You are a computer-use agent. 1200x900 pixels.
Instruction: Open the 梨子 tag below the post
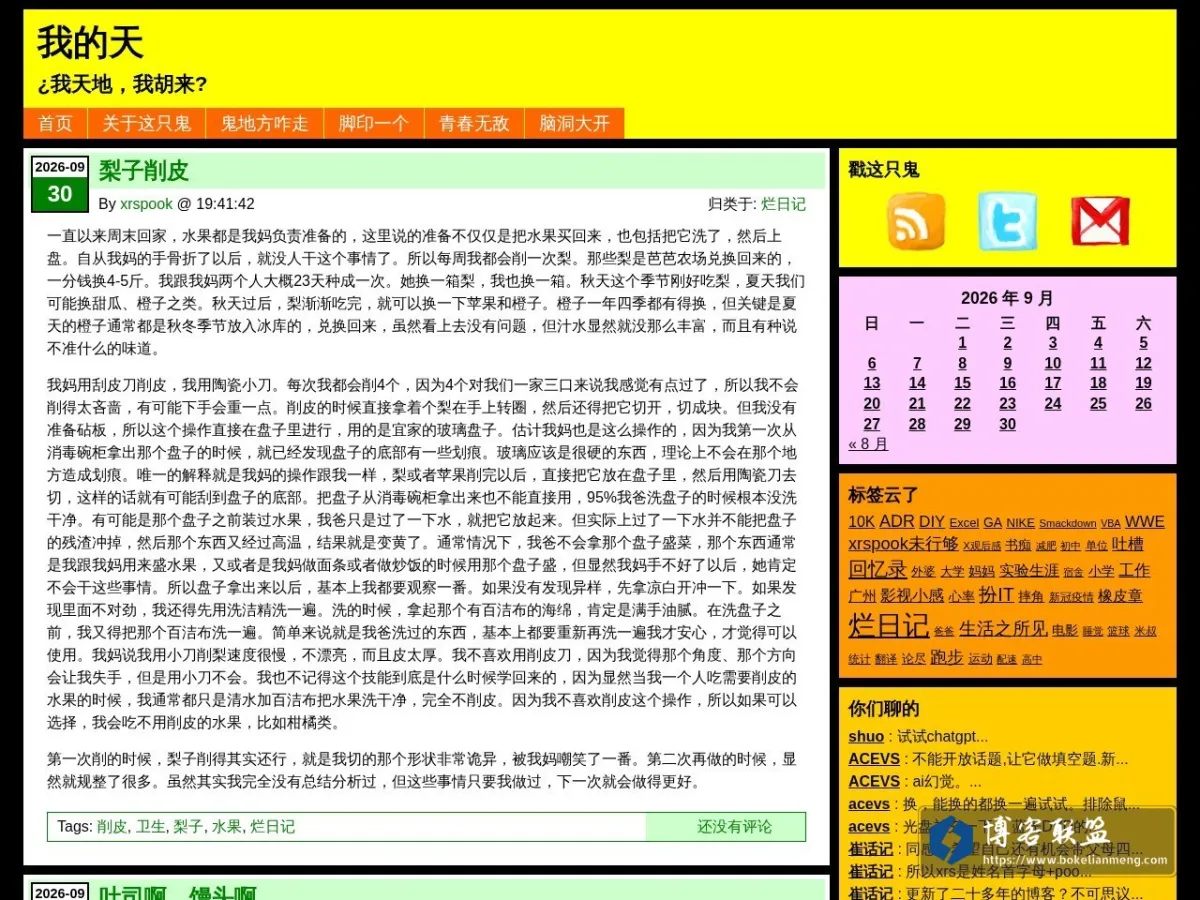(188, 826)
